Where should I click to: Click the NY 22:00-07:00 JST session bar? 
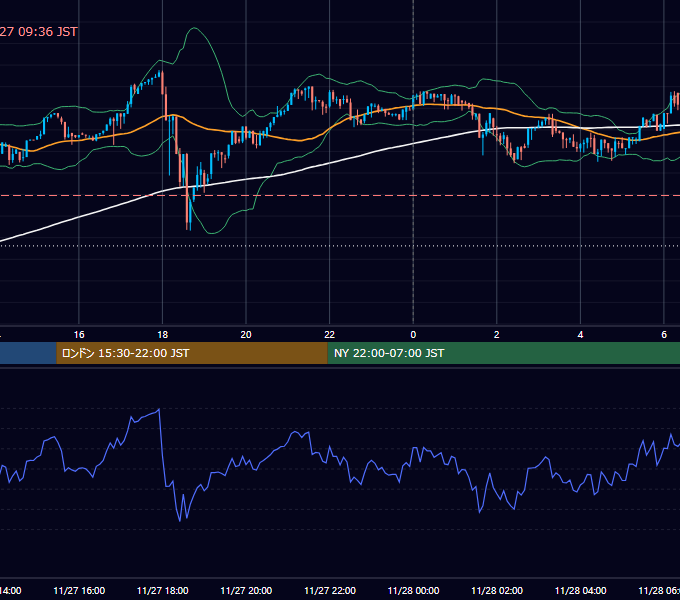coord(503,353)
